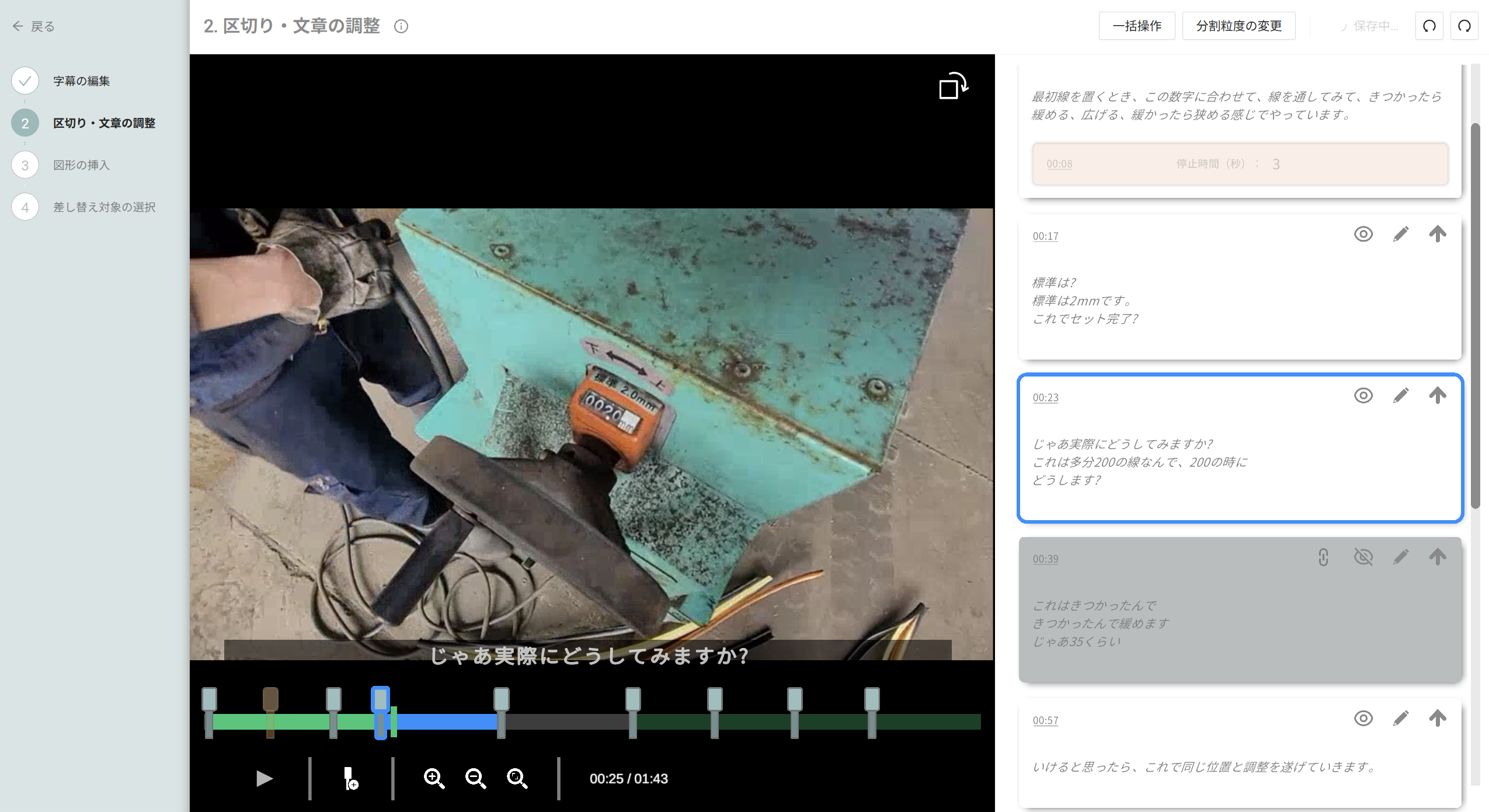The image size is (1489, 812).
Task: Switch to step 4 差し替え対象の選択
Action: pos(104,207)
